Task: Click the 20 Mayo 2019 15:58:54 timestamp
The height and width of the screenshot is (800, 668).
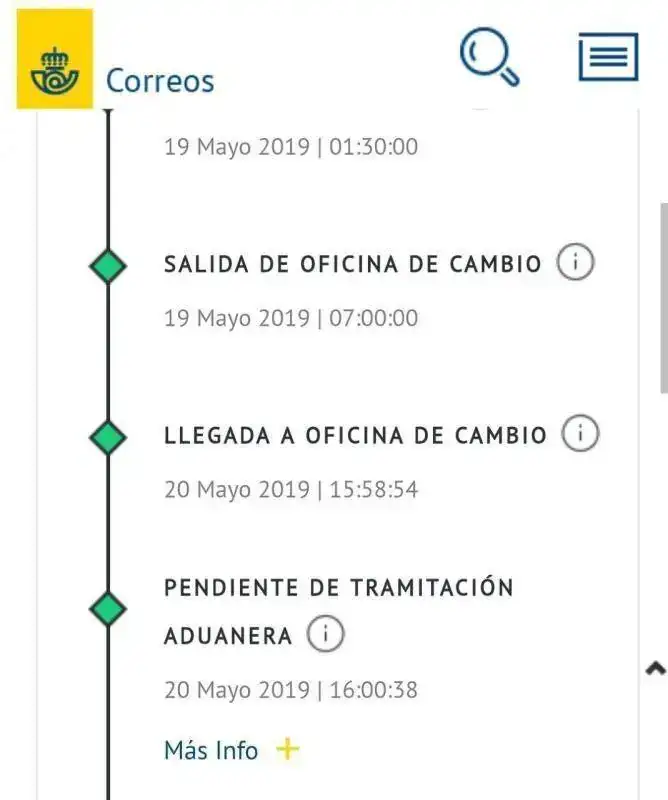Action: point(291,489)
